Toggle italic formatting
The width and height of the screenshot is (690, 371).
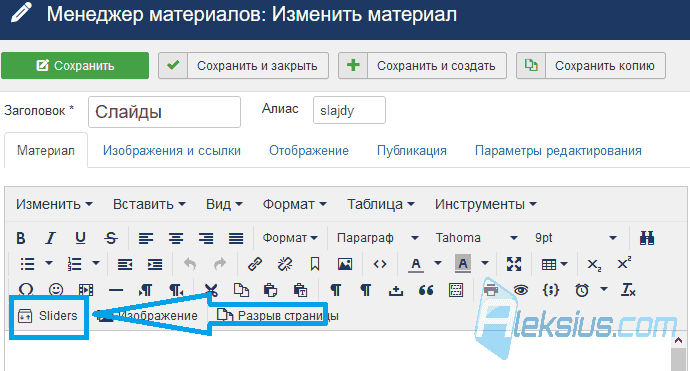coord(51,238)
